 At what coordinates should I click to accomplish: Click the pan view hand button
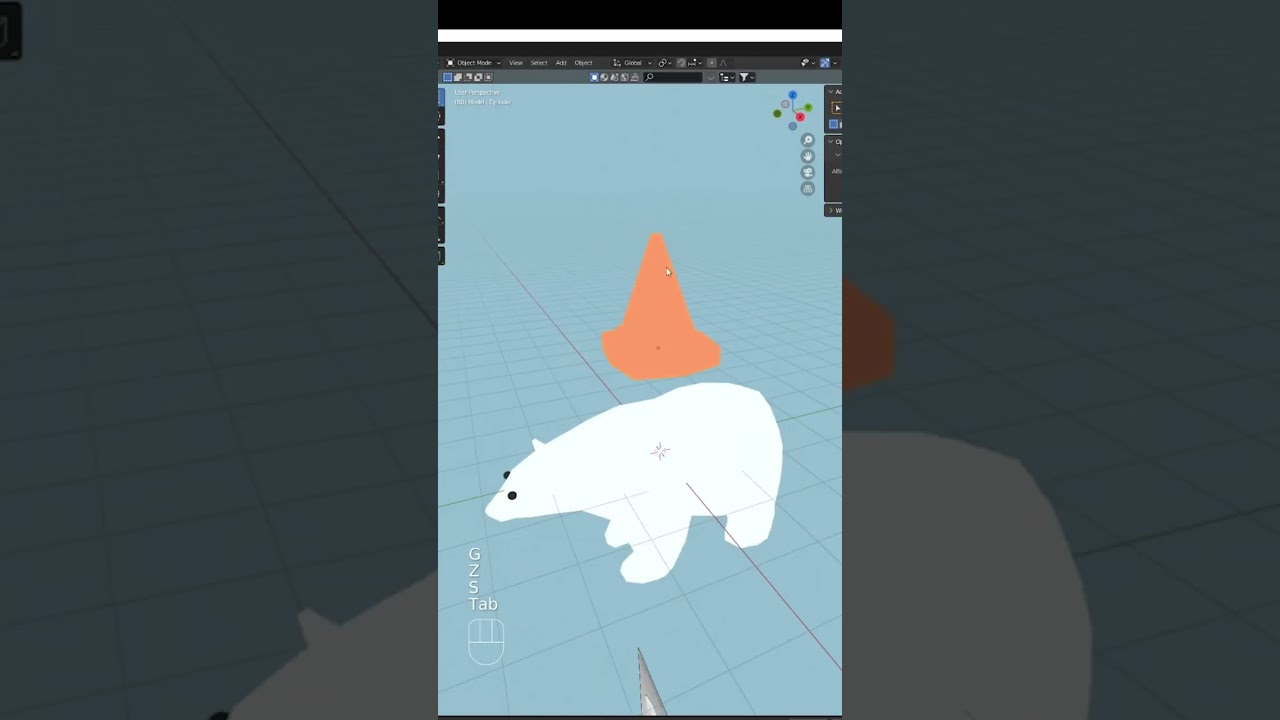pyautogui.click(x=808, y=156)
